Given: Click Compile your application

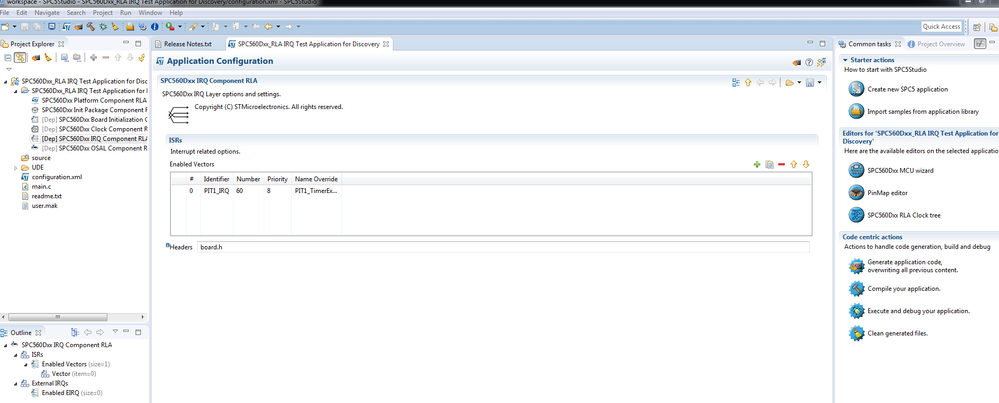Looking at the screenshot, I should coord(903,288).
